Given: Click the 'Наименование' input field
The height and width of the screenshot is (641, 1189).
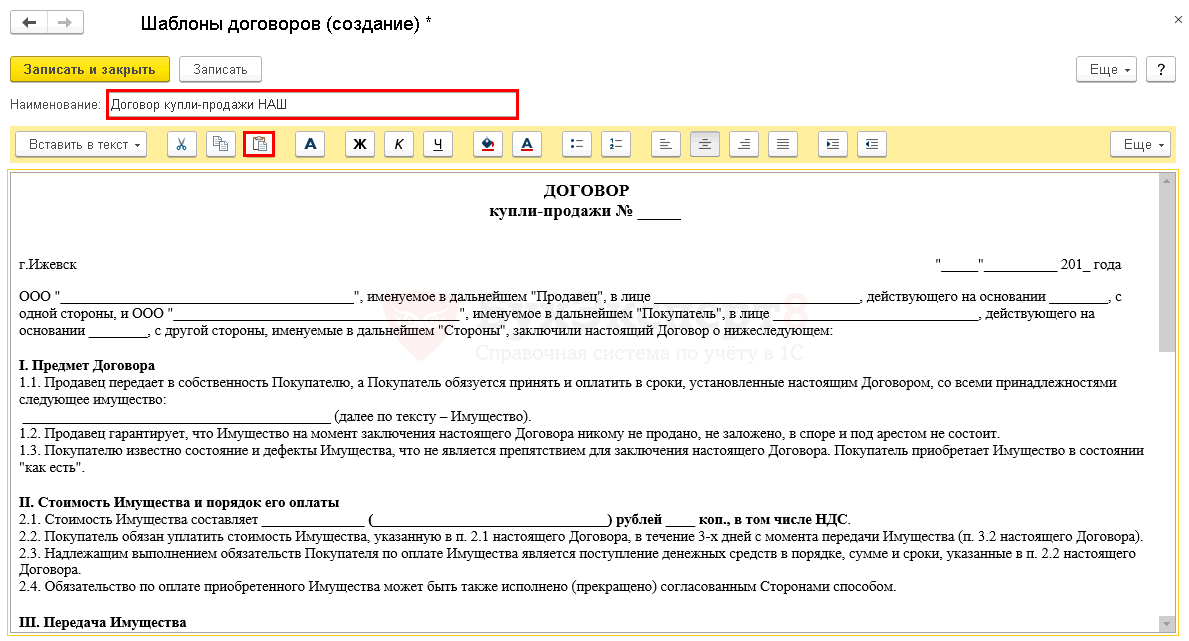Looking at the screenshot, I should (x=311, y=104).
